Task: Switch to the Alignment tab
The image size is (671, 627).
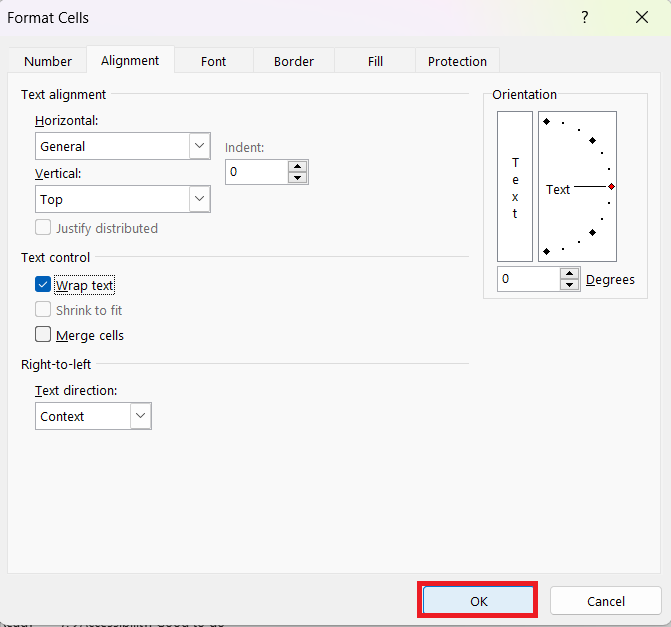Action: [x=130, y=60]
